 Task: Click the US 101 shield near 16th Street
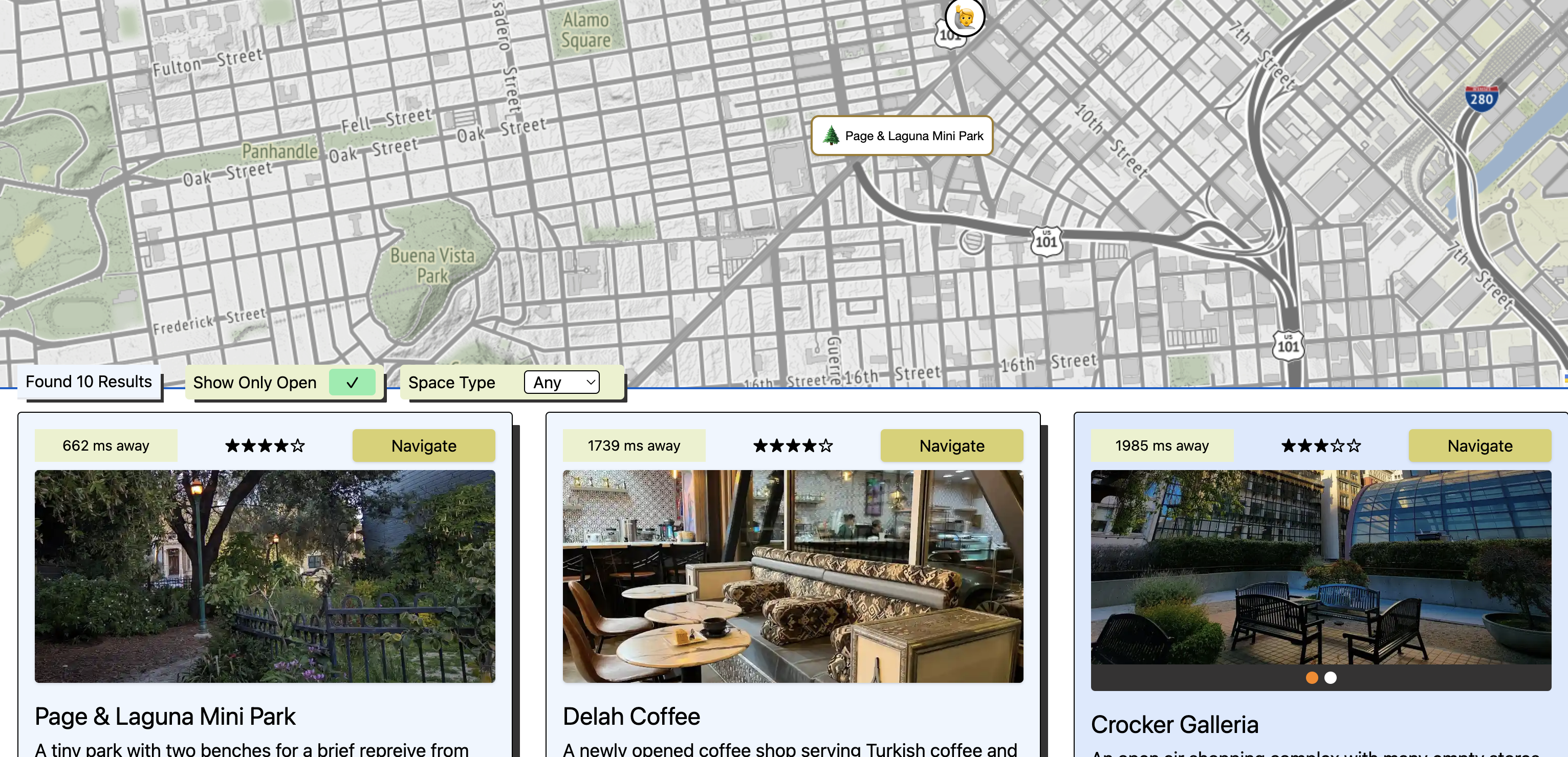pos(1288,346)
